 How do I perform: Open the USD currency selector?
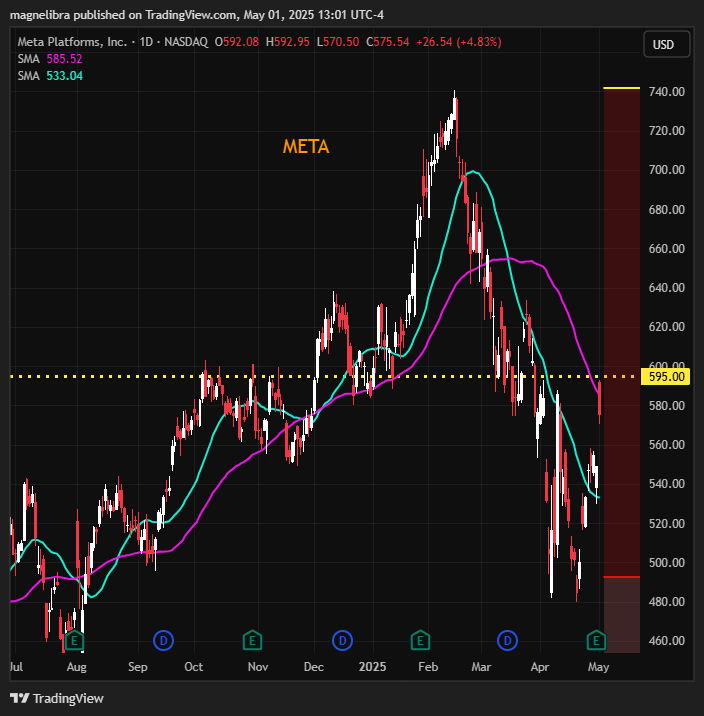(x=666, y=44)
